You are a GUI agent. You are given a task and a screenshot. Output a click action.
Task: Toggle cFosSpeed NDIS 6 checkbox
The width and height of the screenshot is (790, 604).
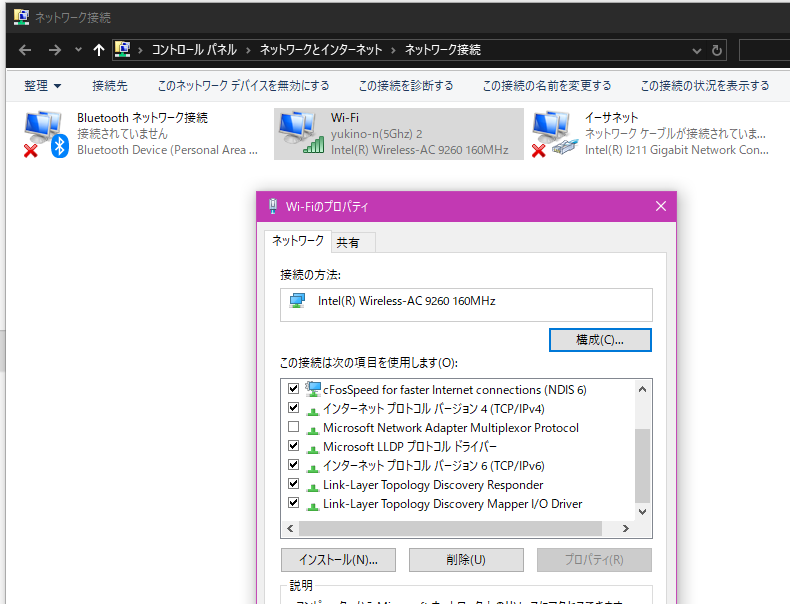pyautogui.click(x=293, y=388)
